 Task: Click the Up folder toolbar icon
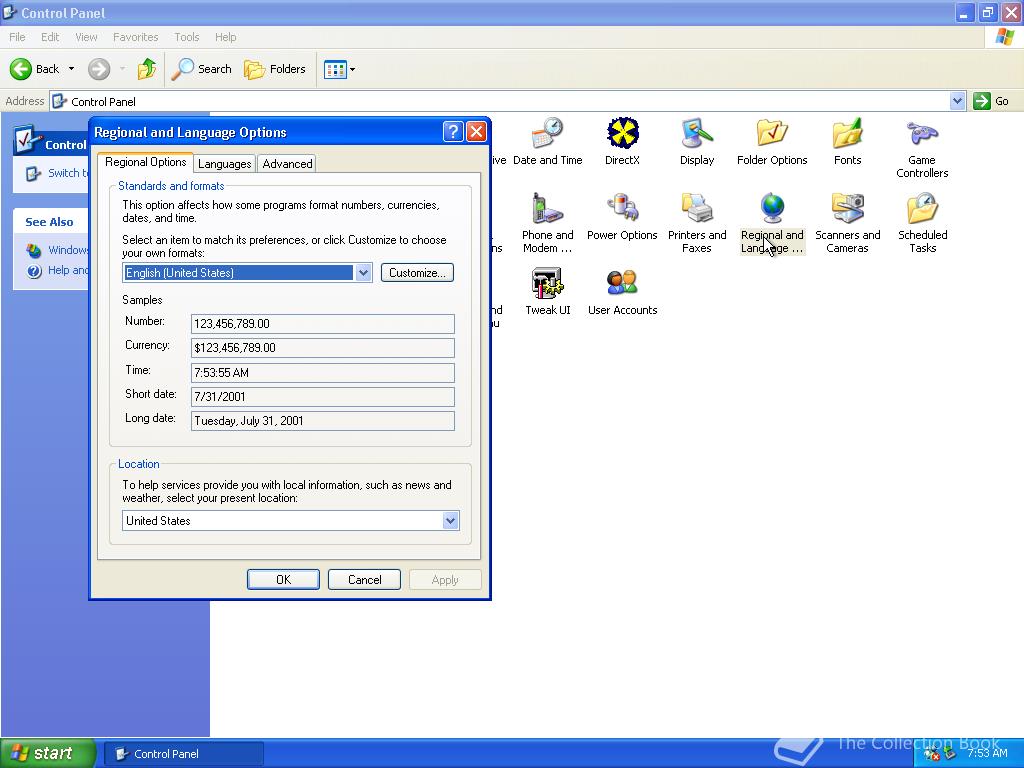pyautogui.click(x=147, y=69)
